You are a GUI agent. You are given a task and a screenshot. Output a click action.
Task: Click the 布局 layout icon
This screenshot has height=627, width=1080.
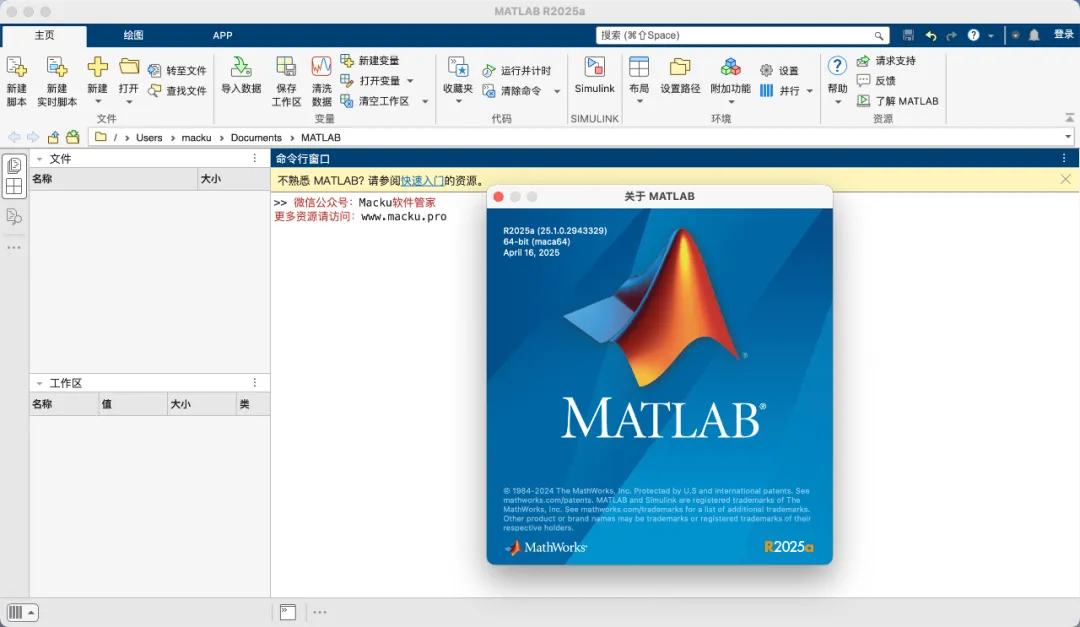(639, 67)
